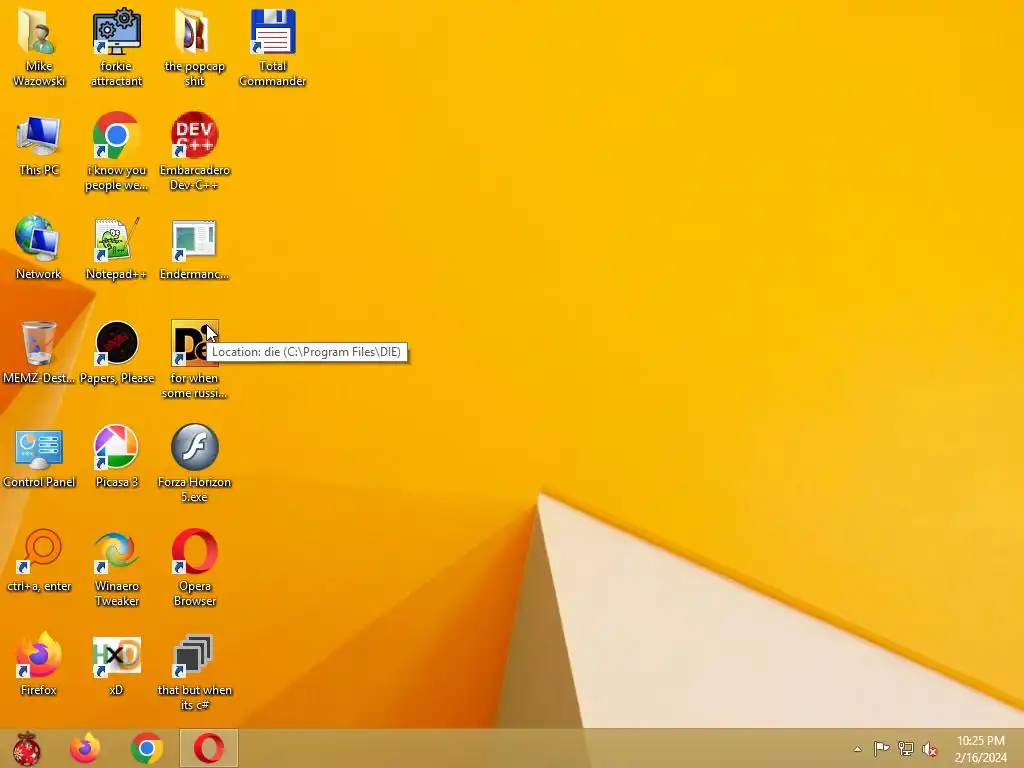1024x768 pixels.
Task: Open the ornament Start button in taskbar
Action: (26, 748)
